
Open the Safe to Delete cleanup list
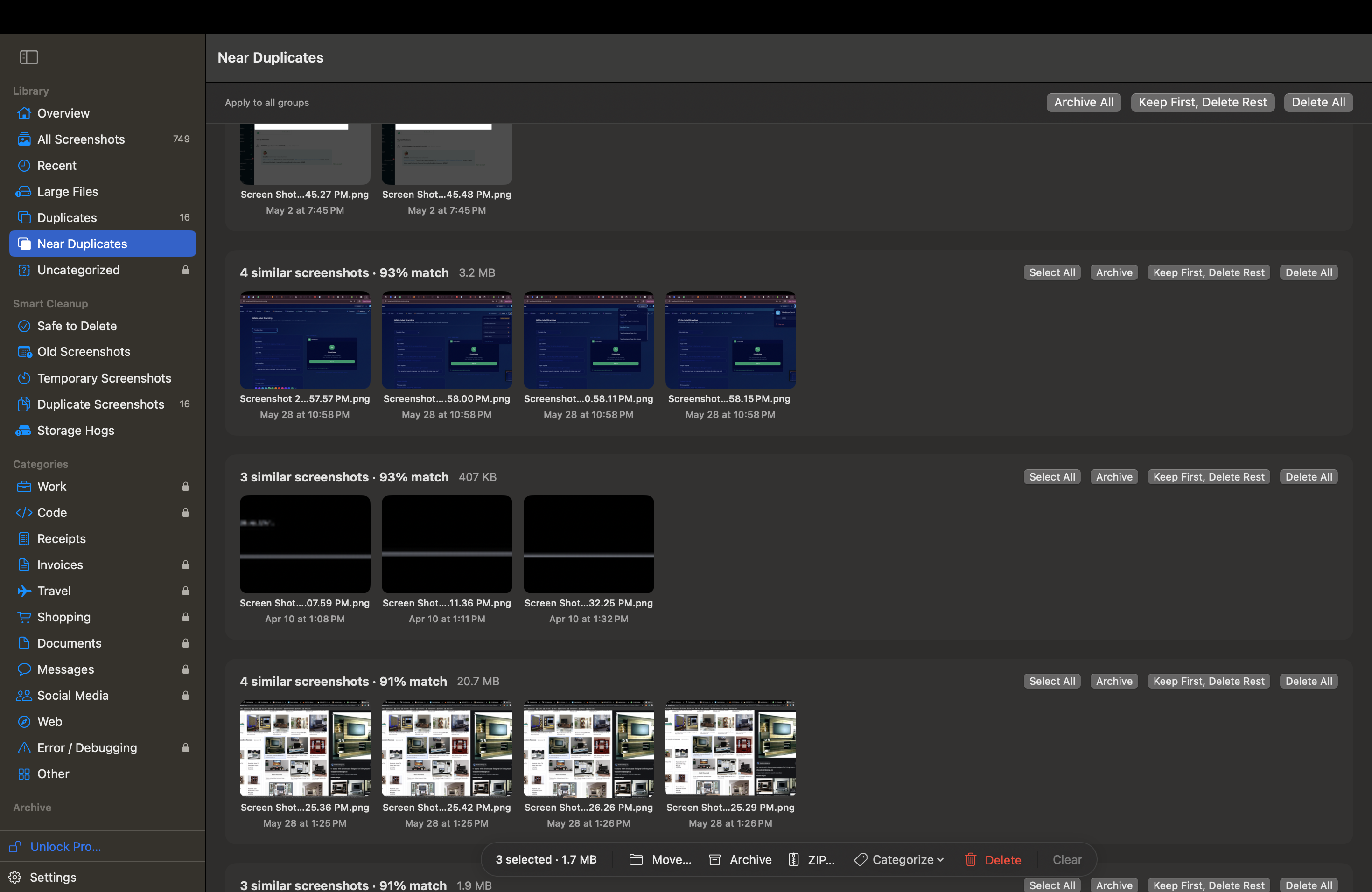(x=103, y=326)
